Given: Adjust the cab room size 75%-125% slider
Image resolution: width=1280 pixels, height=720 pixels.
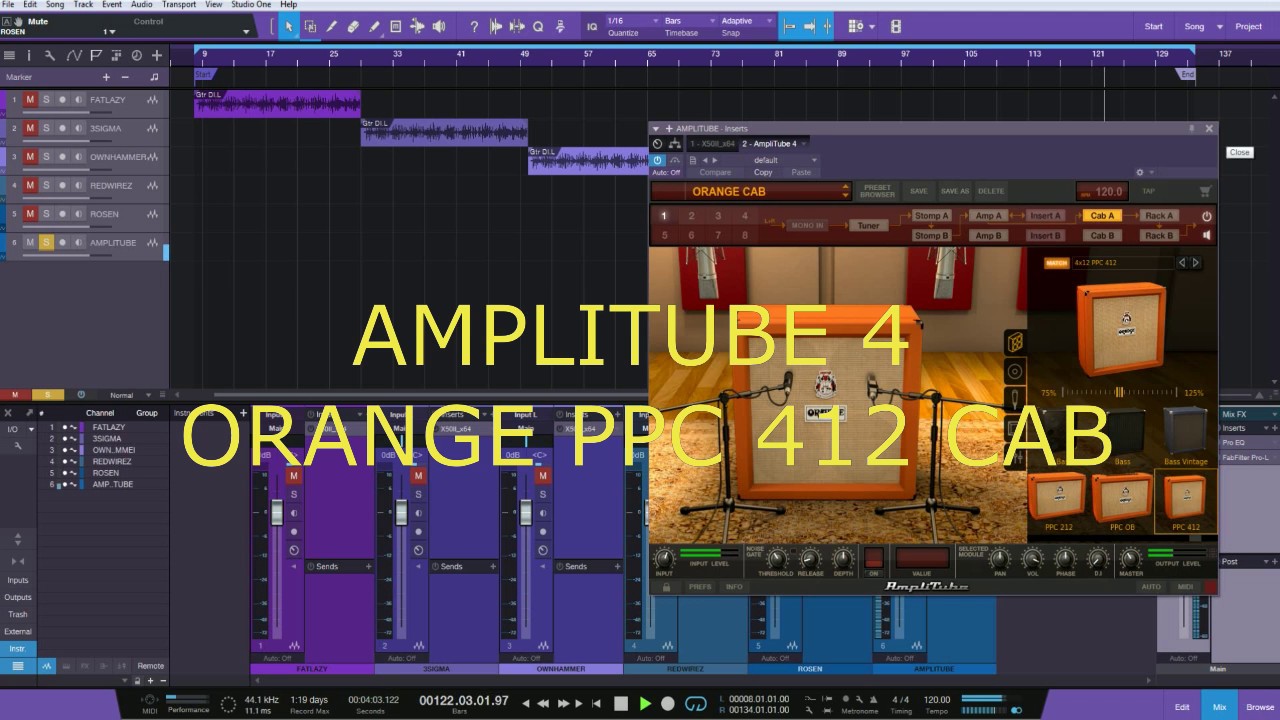Looking at the screenshot, I should click(1119, 393).
